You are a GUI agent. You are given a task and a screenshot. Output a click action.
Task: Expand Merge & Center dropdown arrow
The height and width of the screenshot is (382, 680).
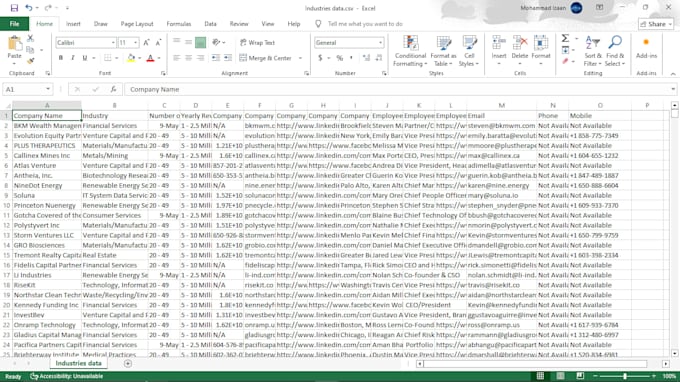300,58
